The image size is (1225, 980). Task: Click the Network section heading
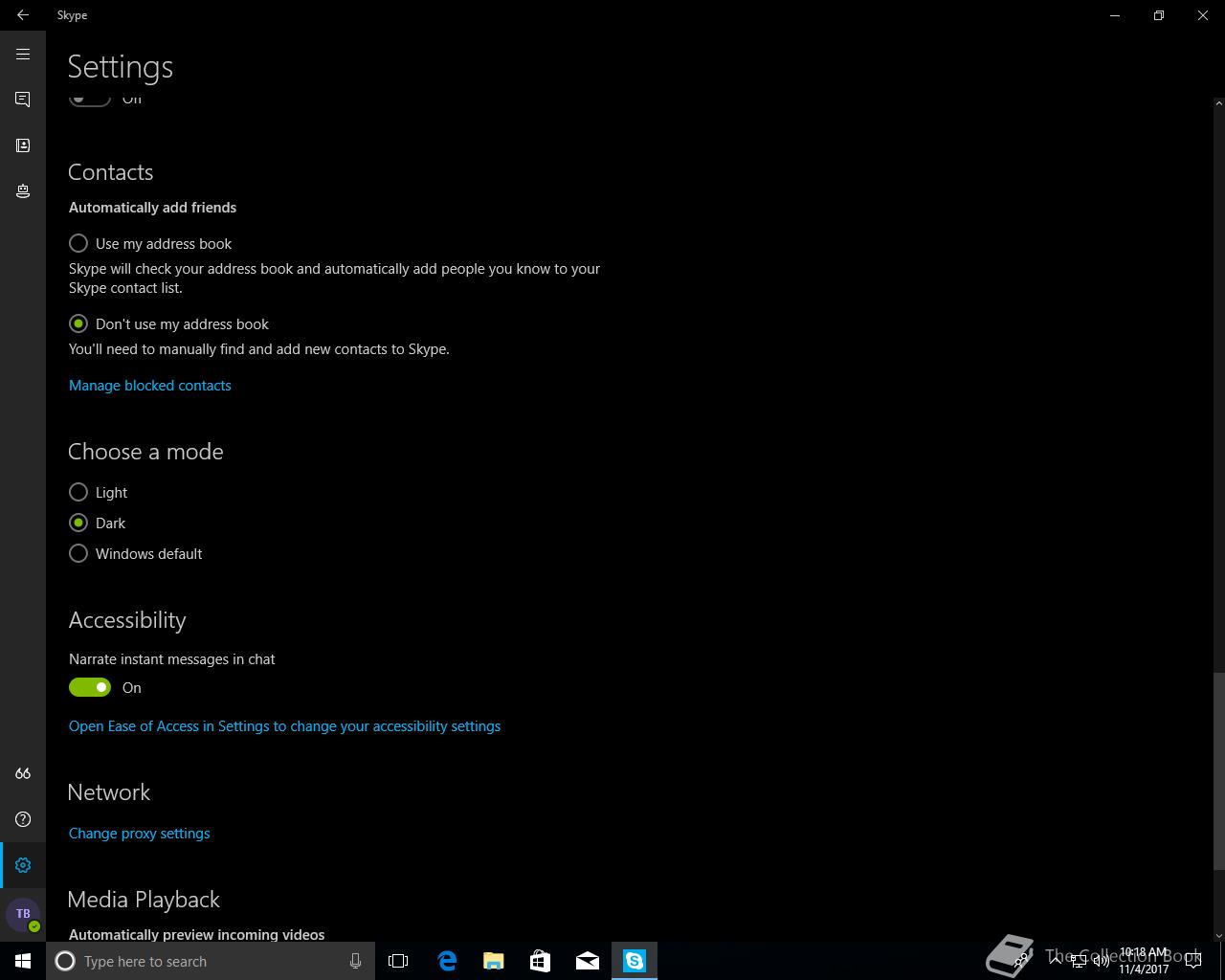pos(109,792)
